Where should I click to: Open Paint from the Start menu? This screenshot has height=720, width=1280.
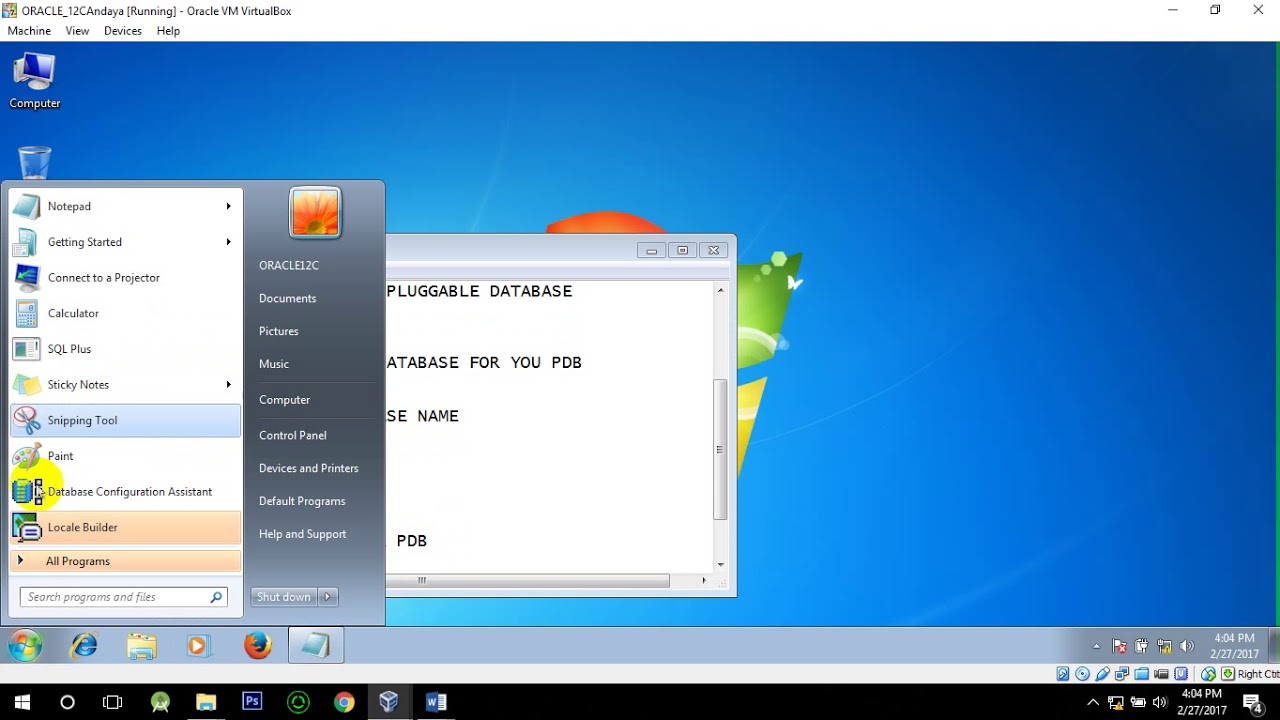click(126, 456)
